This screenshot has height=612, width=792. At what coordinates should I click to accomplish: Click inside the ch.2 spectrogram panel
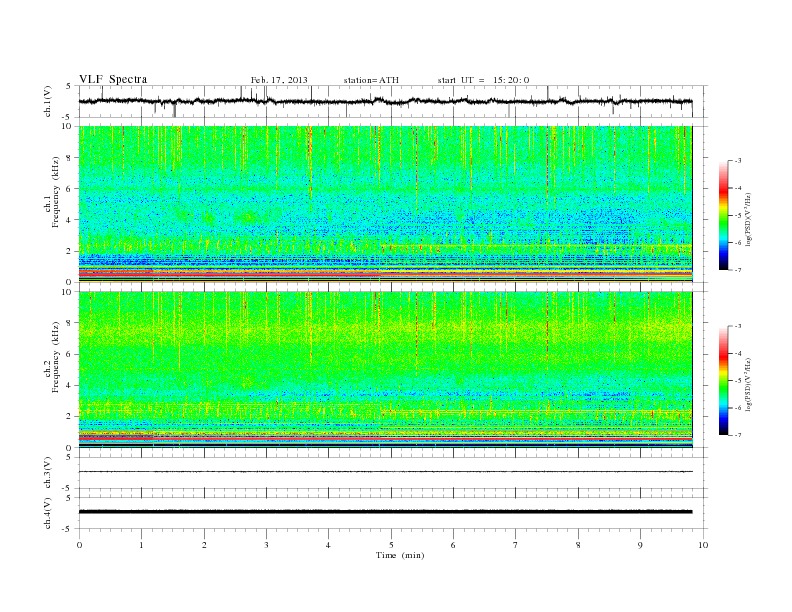pos(385,370)
